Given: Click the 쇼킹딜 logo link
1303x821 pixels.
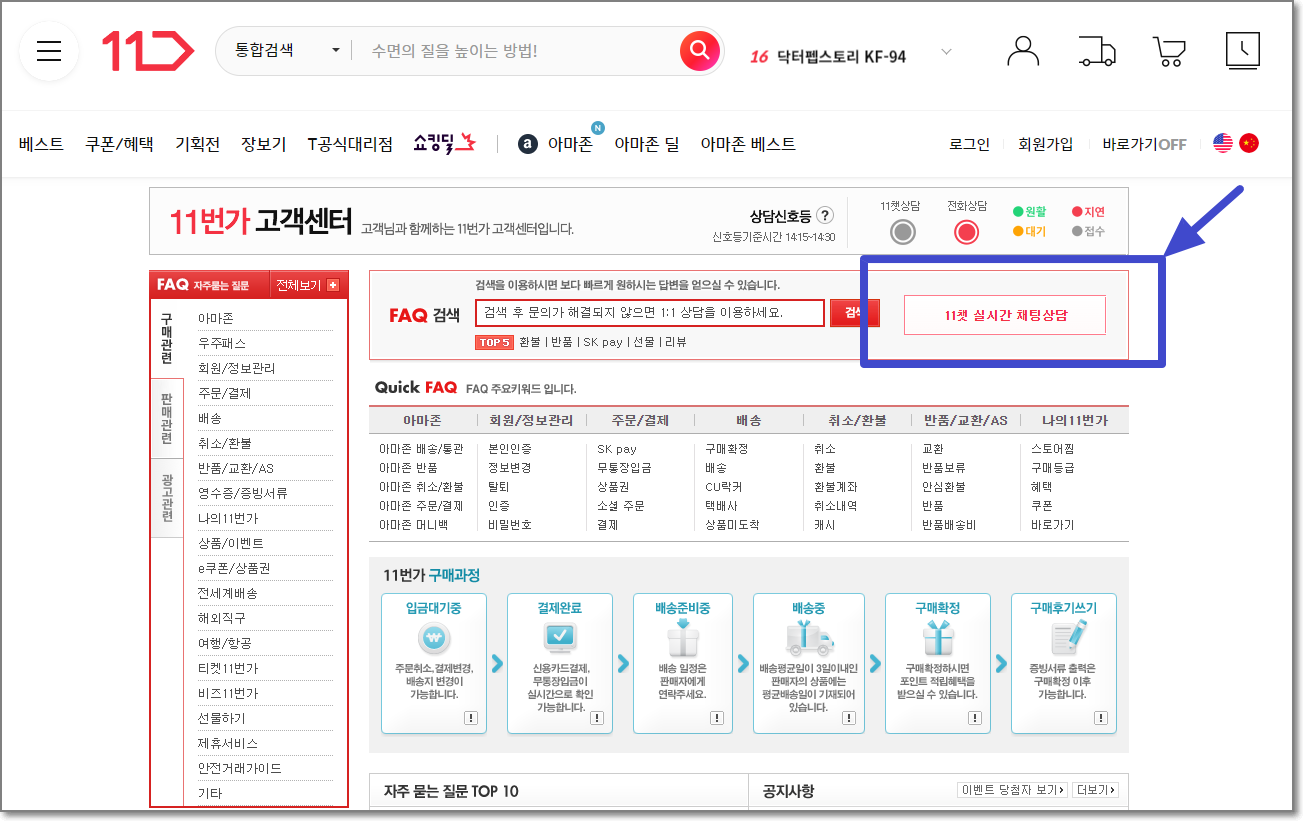Looking at the screenshot, I should coord(445,143).
